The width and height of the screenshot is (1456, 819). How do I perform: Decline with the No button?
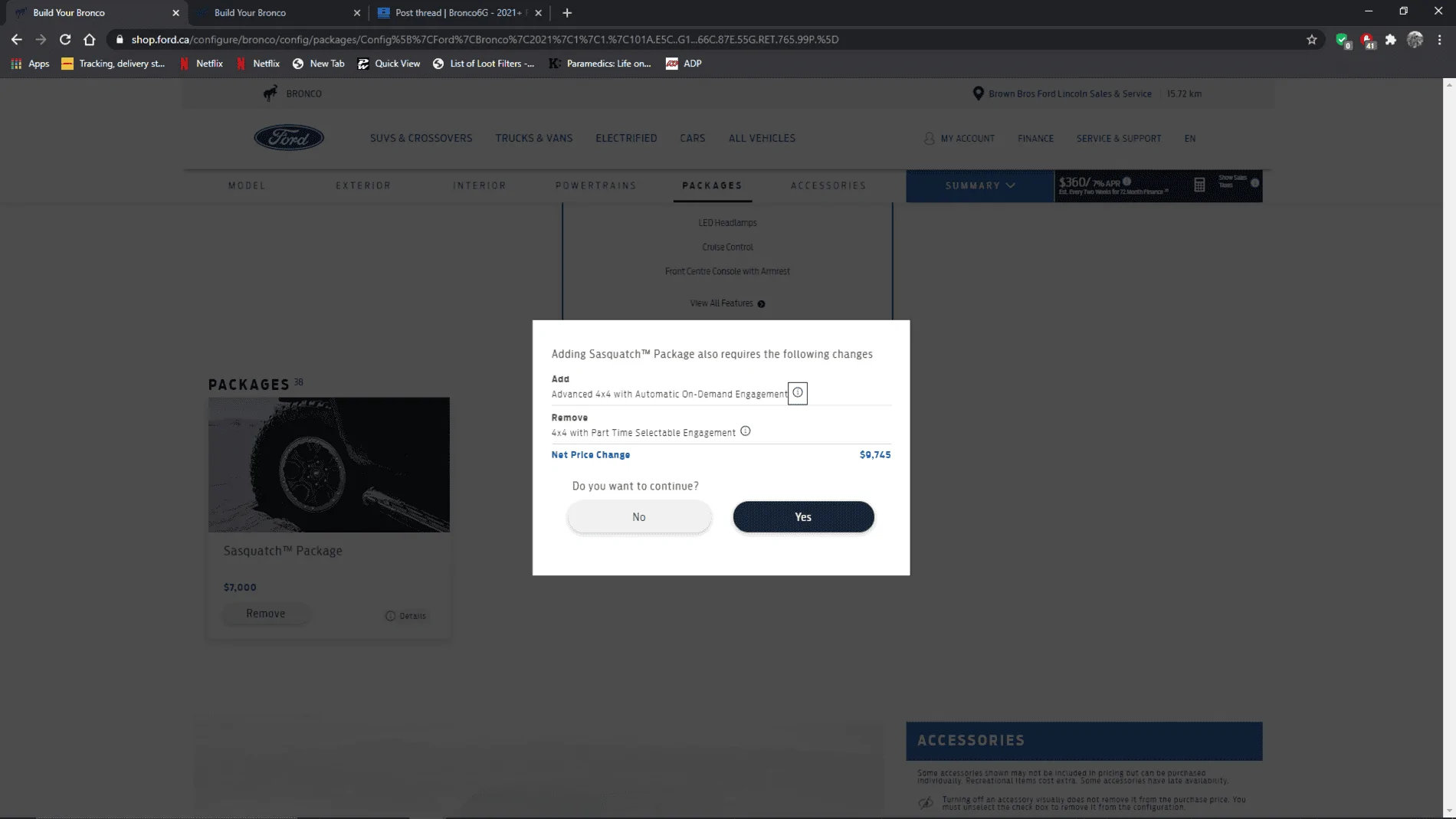coord(639,516)
